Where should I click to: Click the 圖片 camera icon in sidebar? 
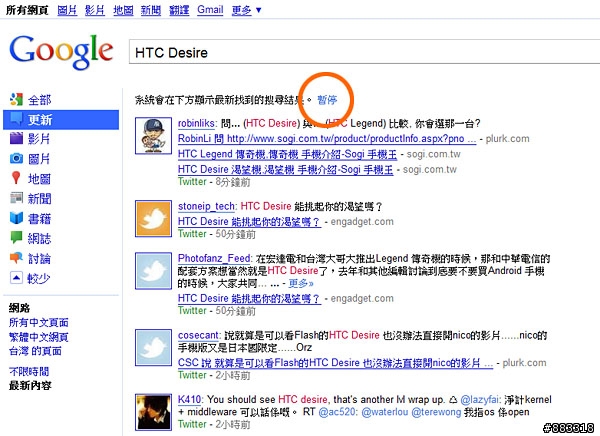[16, 158]
